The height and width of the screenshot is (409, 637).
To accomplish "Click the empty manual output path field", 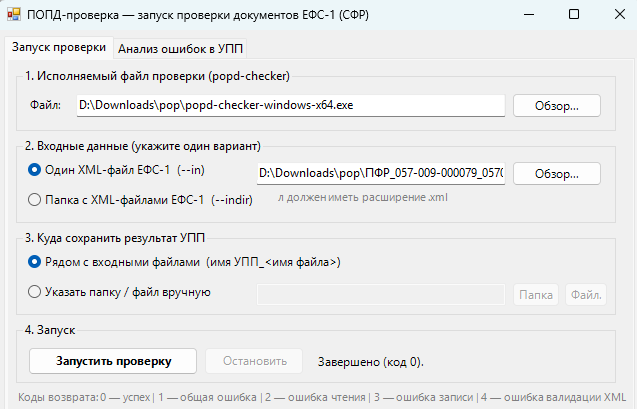I will click(x=381, y=295).
